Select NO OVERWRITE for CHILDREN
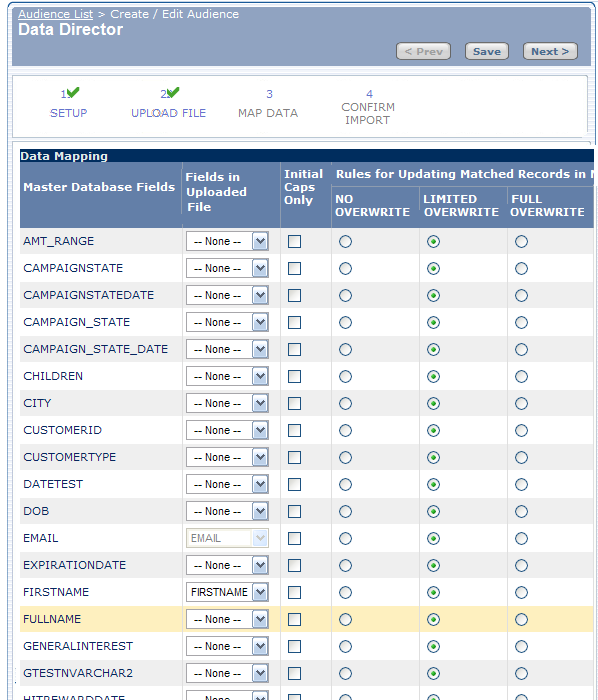 click(345, 376)
